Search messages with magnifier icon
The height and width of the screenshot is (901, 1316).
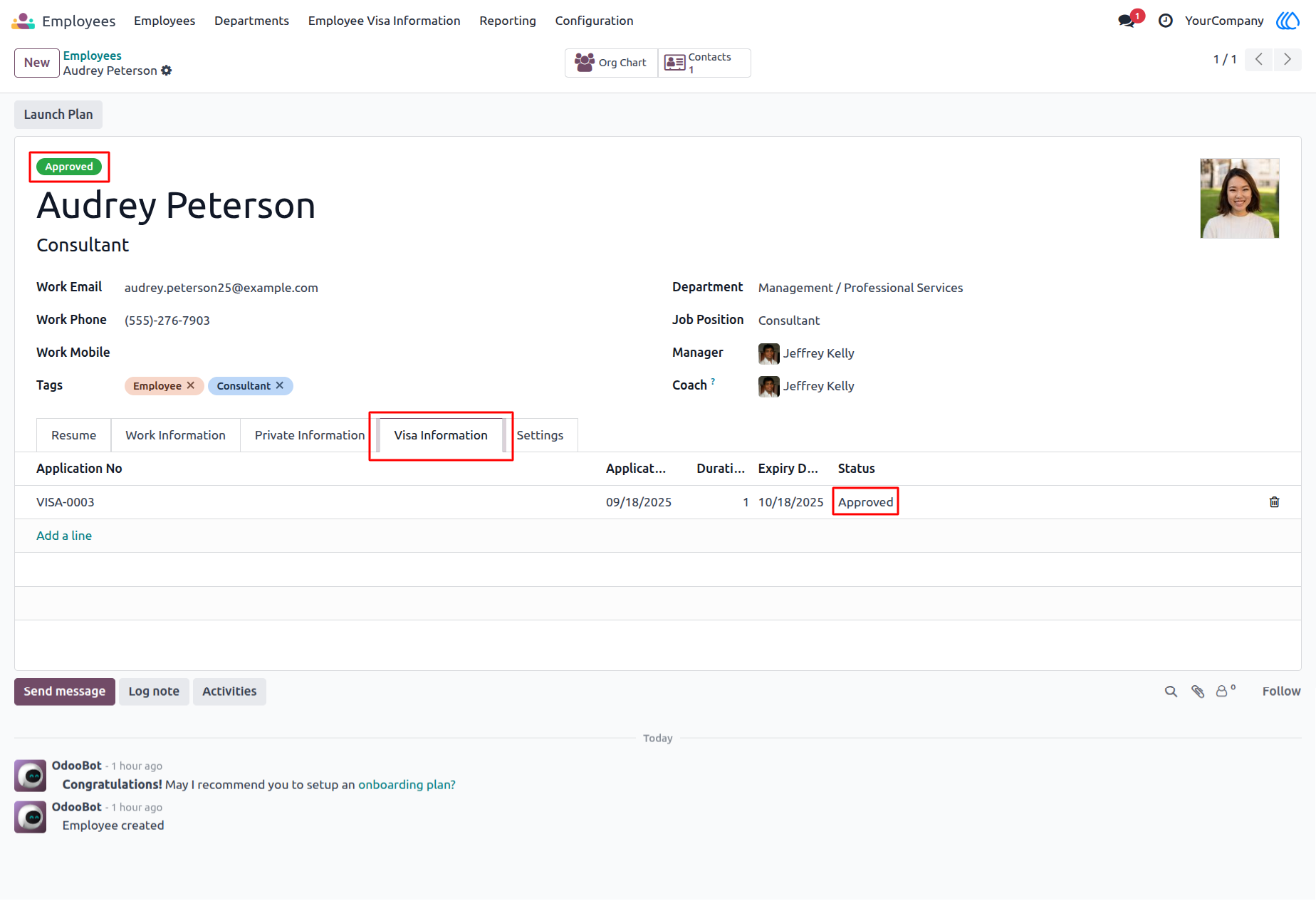pyautogui.click(x=1171, y=692)
